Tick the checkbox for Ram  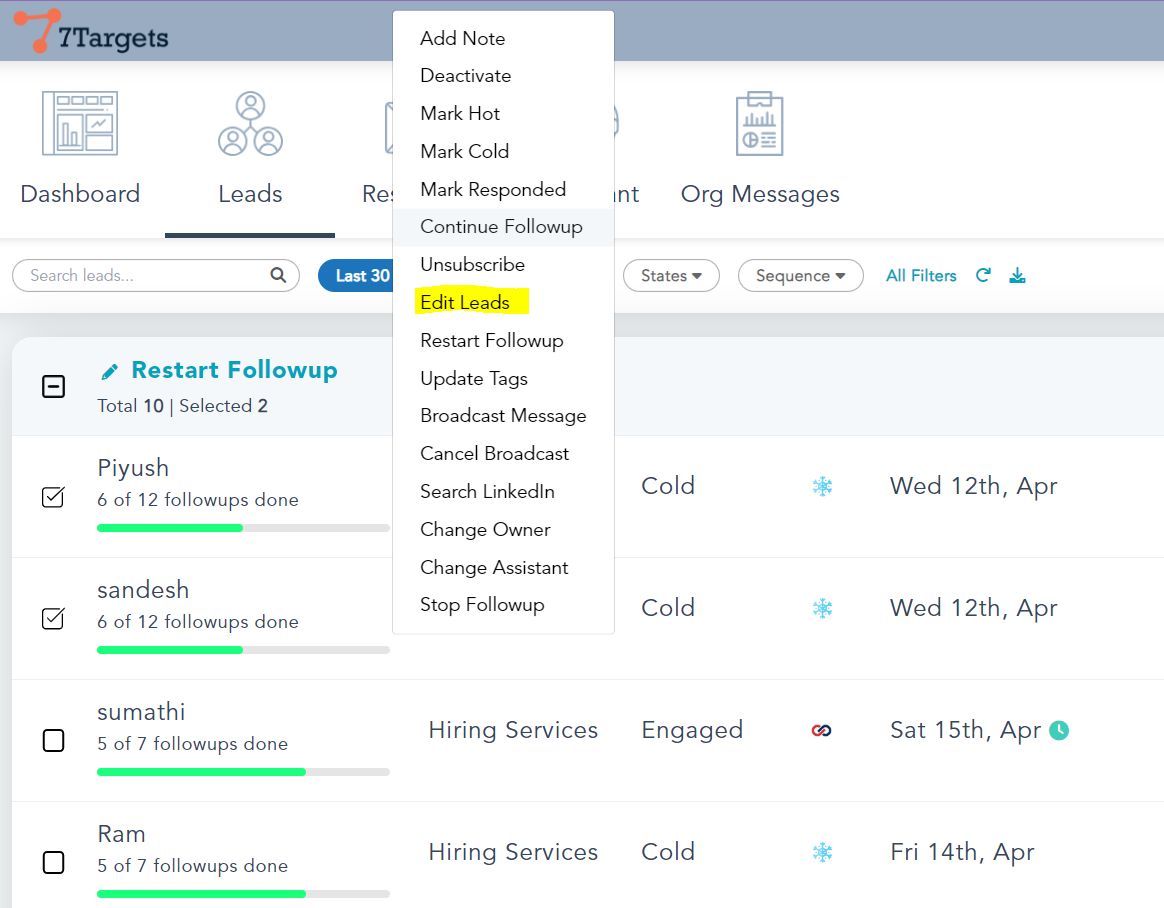click(x=53, y=862)
